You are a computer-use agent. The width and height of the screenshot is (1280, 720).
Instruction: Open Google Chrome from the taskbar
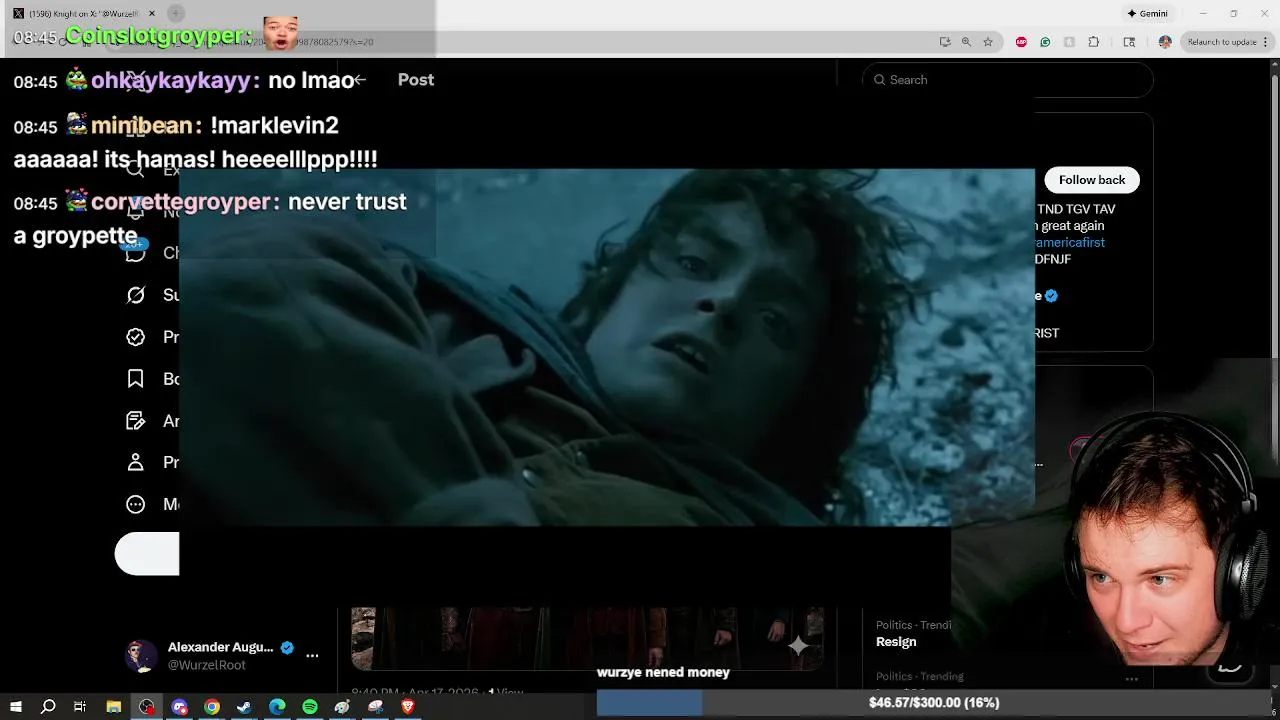212,707
